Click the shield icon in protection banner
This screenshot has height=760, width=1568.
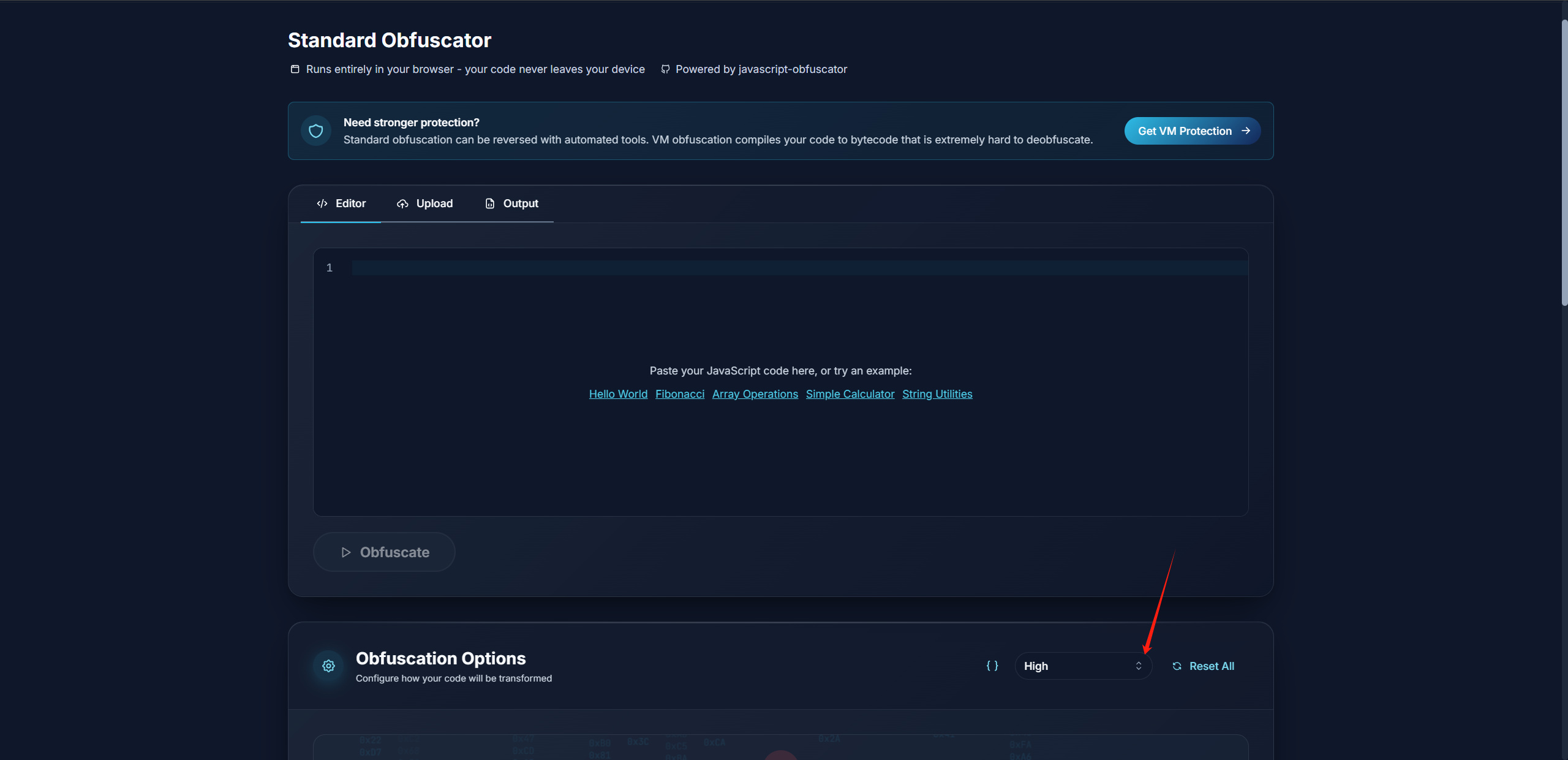[x=316, y=131]
